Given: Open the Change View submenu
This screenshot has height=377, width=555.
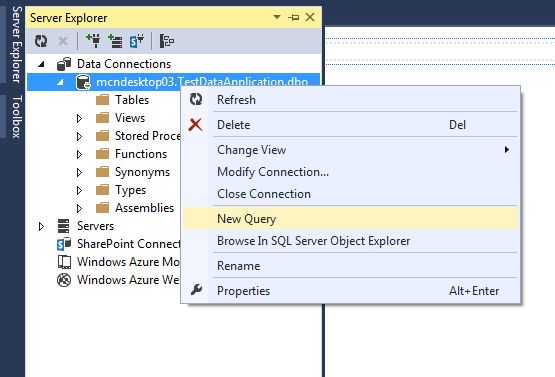Looking at the screenshot, I should [x=350, y=150].
